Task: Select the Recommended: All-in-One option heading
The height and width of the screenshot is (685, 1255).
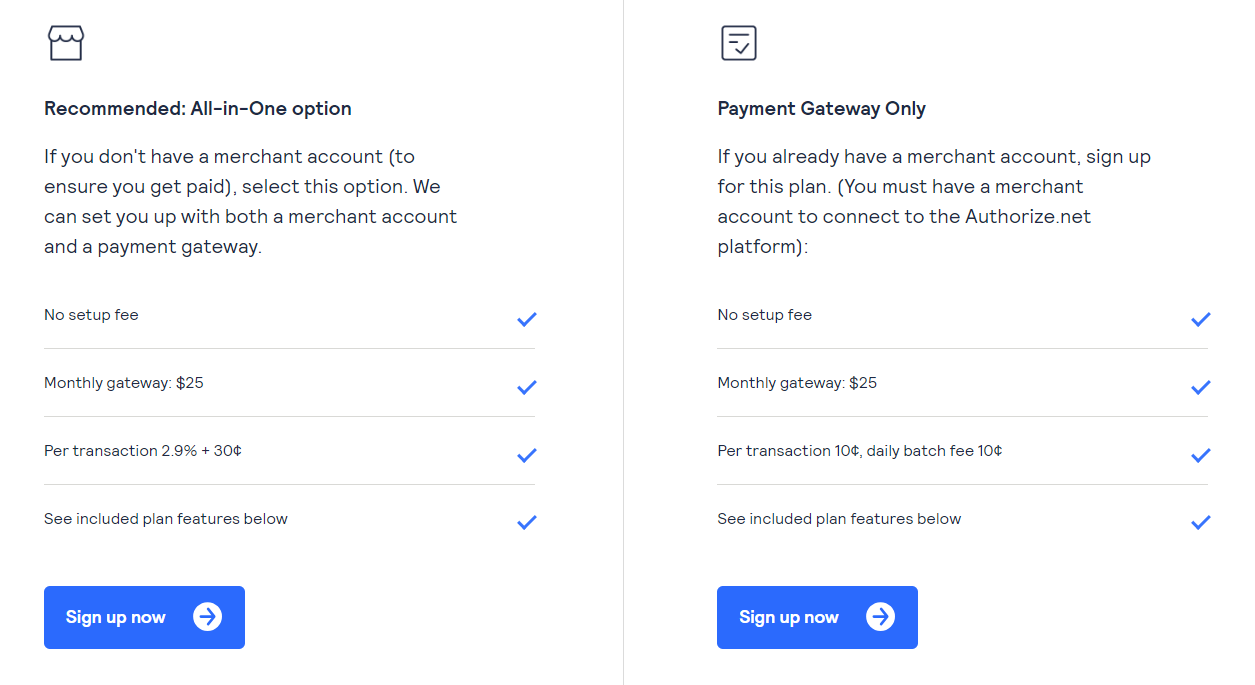Action: click(x=198, y=109)
